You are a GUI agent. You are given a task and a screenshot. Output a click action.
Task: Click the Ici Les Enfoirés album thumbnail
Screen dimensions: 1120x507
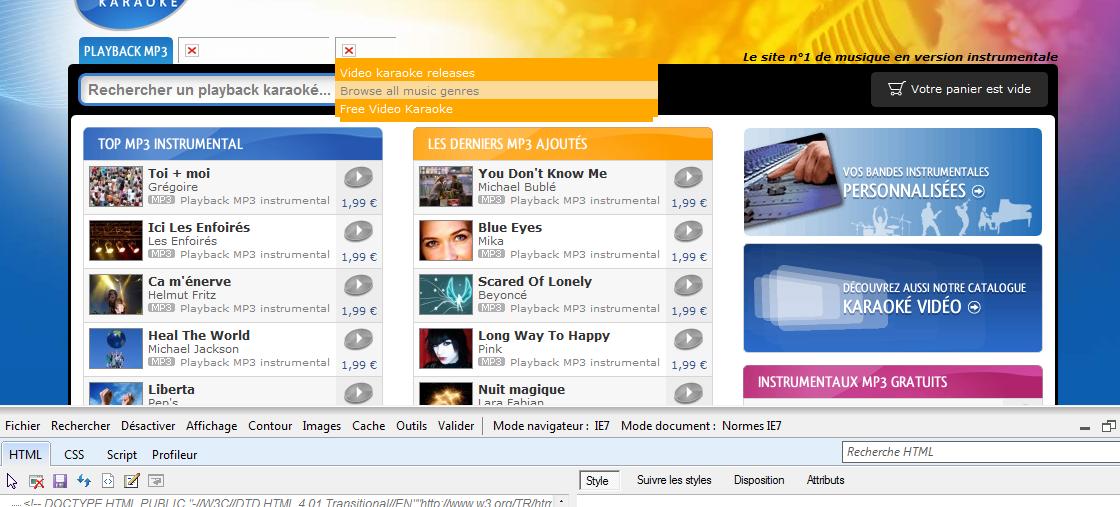(x=116, y=241)
